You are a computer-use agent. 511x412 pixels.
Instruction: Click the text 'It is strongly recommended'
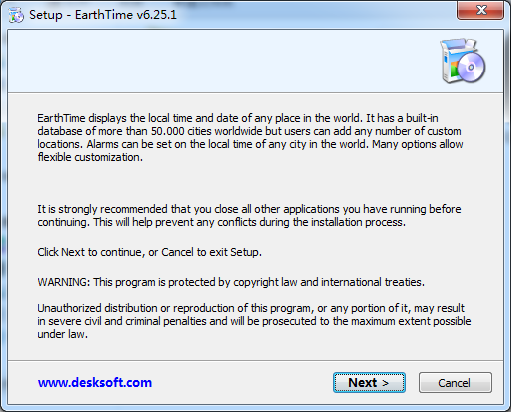(249, 216)
